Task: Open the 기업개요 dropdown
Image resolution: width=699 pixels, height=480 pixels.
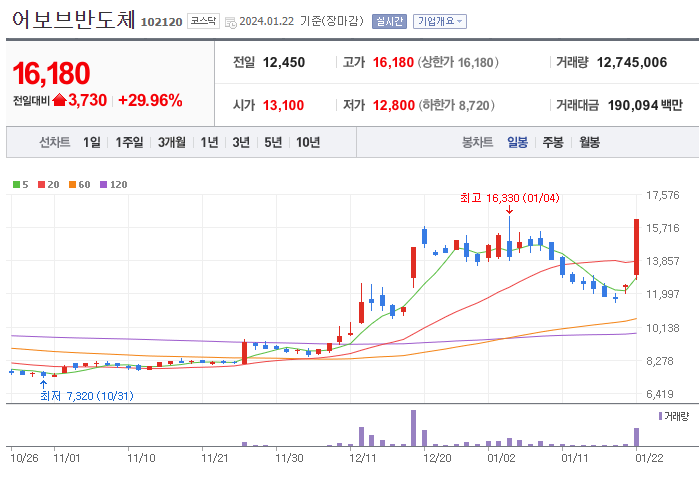Action: [x=440, y=21]
